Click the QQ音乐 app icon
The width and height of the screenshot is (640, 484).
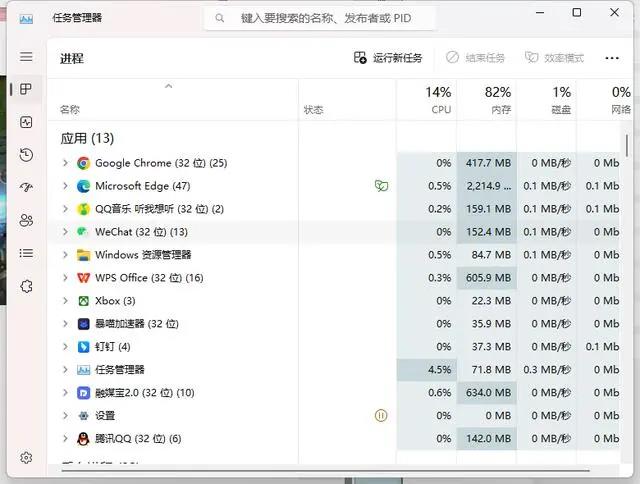(83, 209)
